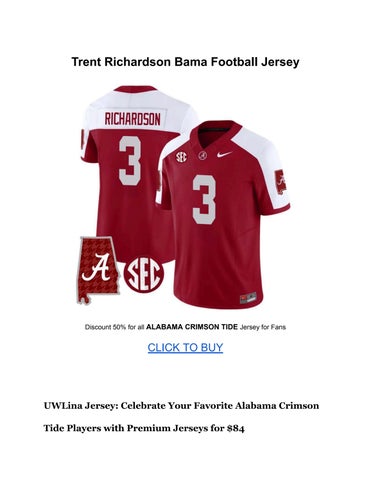Click the Tide Players with Premium Jerseys line
Screen dimensions: 371x480
pyautogui.click(x=144, y=428)
